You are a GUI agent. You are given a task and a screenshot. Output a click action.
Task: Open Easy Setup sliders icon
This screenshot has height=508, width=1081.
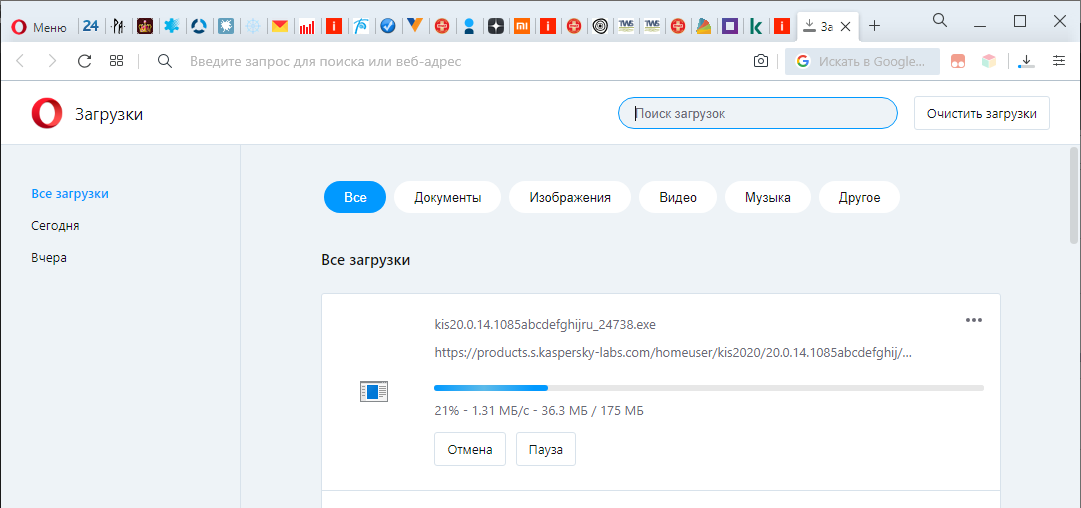1059,61
